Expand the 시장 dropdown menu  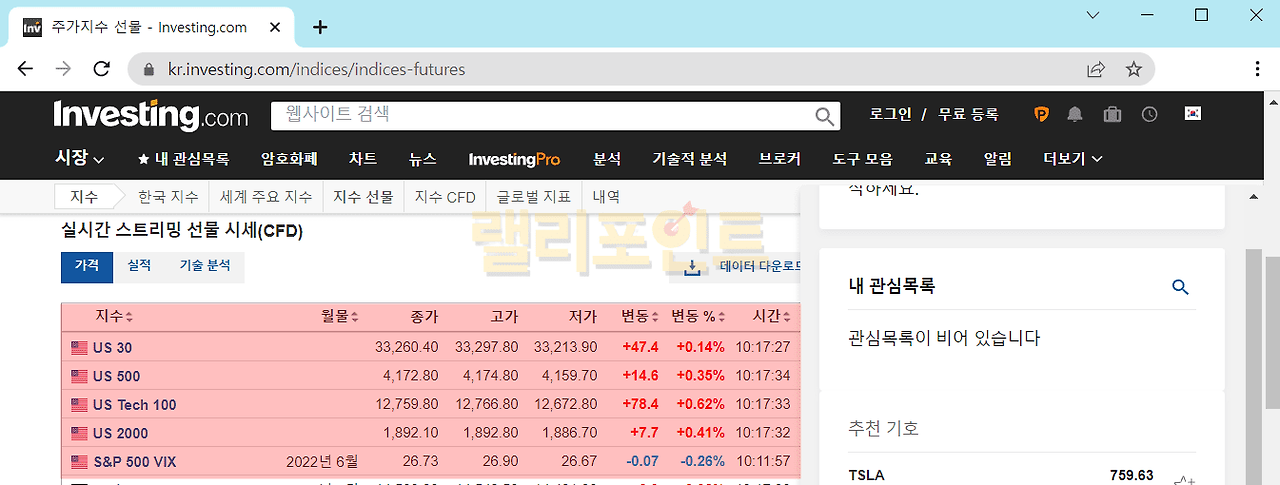coord(79,158)
